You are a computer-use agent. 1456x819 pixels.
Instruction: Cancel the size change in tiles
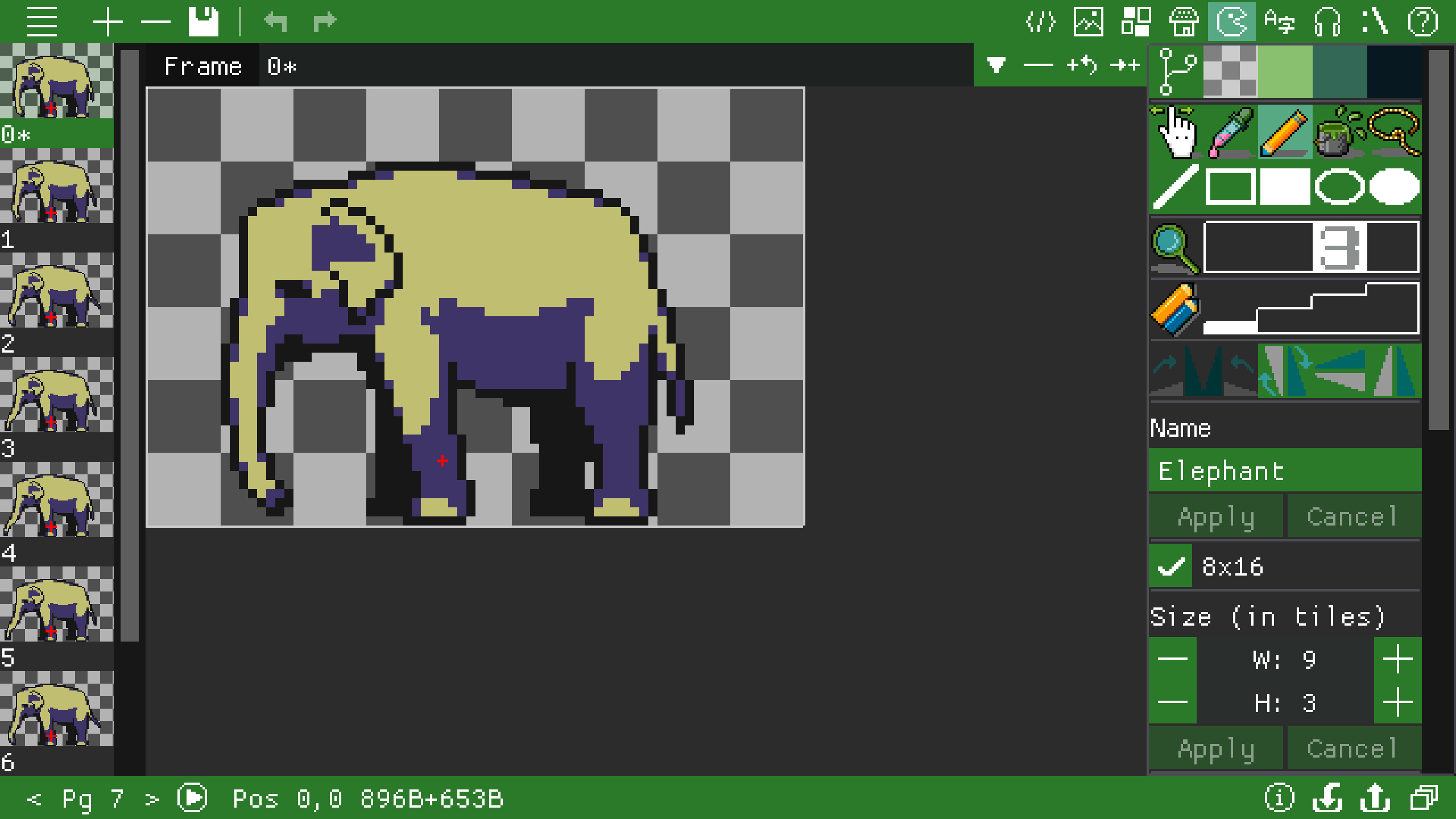point(1354,748)
